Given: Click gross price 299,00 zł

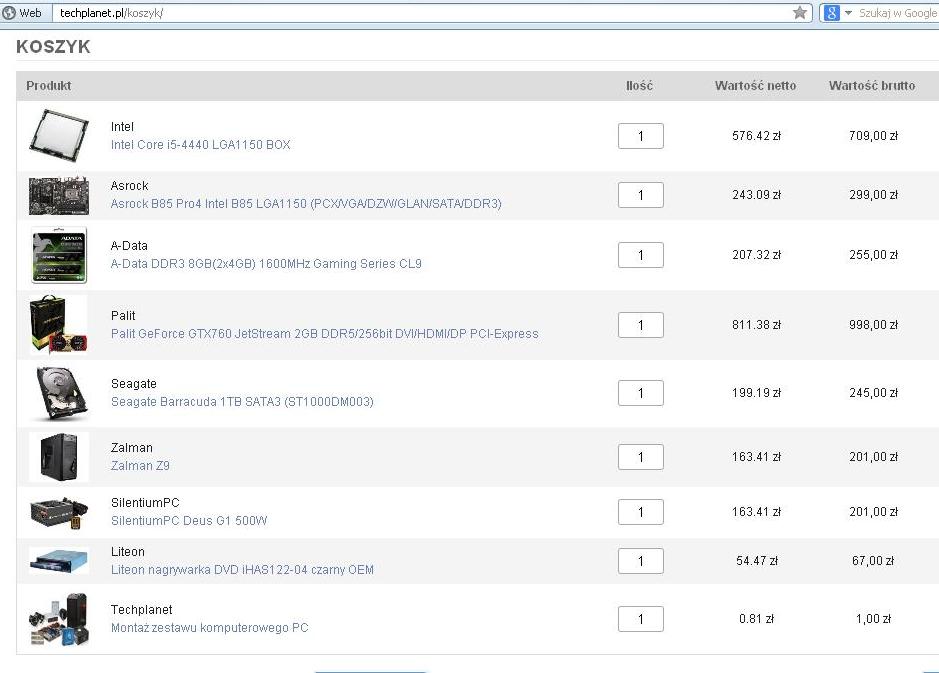Looking at the screenshot, I should (x=873, y=195).
